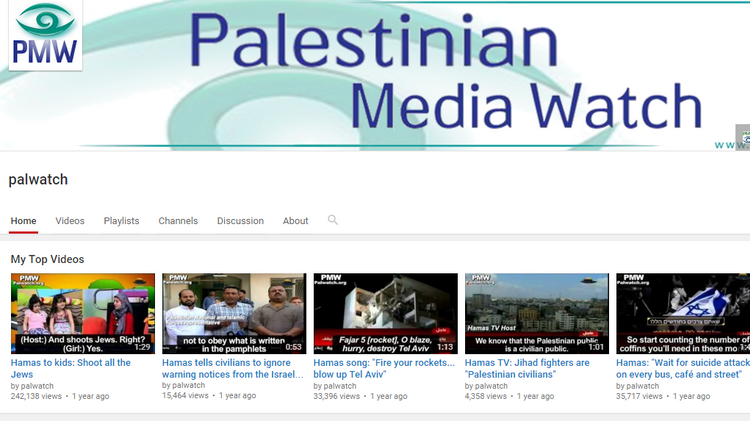
Task: Click the '35,717 views' text
Action: tap(639, 396)
